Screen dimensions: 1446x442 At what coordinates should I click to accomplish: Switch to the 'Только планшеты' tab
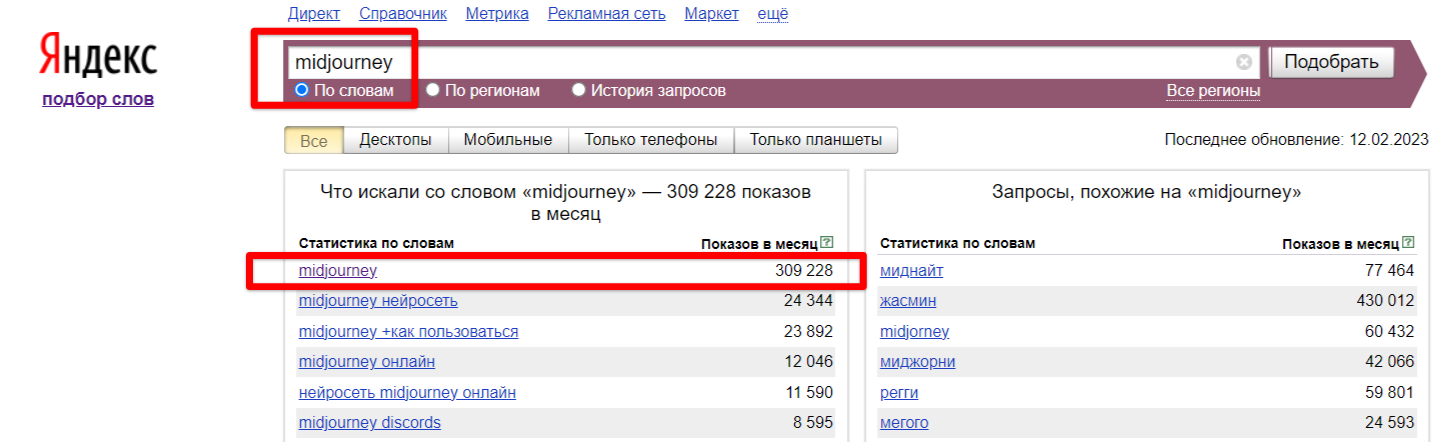tap(816, 140)
